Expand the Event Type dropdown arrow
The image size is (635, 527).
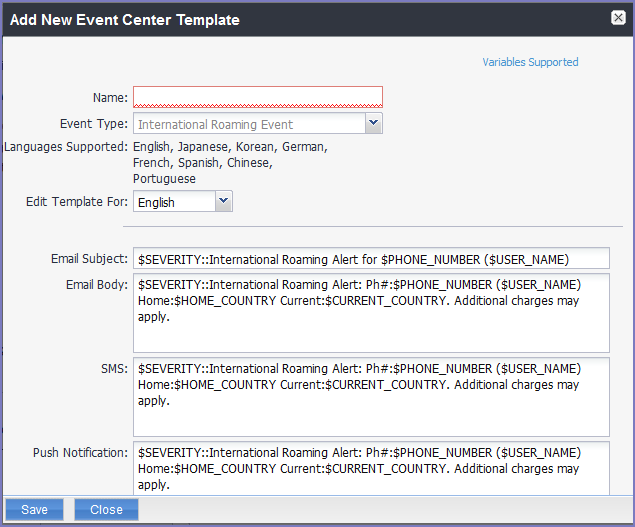pos(373,123)
